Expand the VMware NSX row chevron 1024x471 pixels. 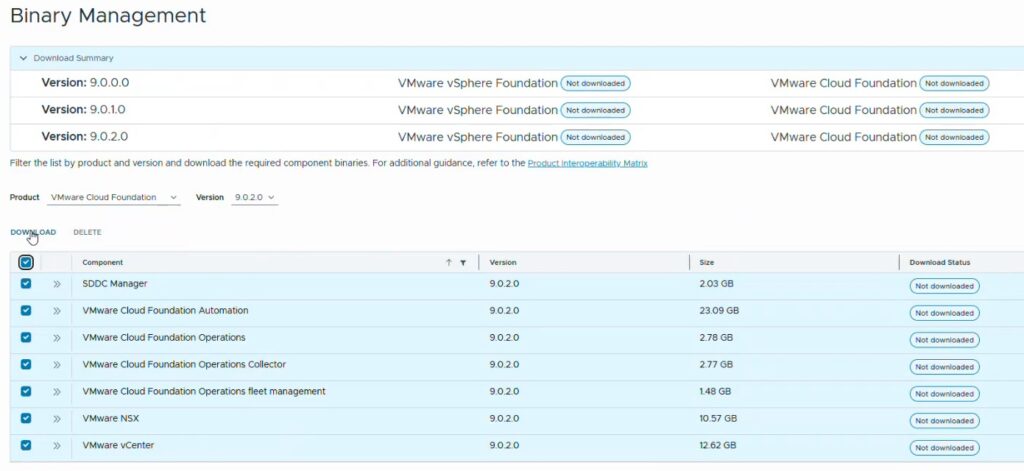(56, 419)
